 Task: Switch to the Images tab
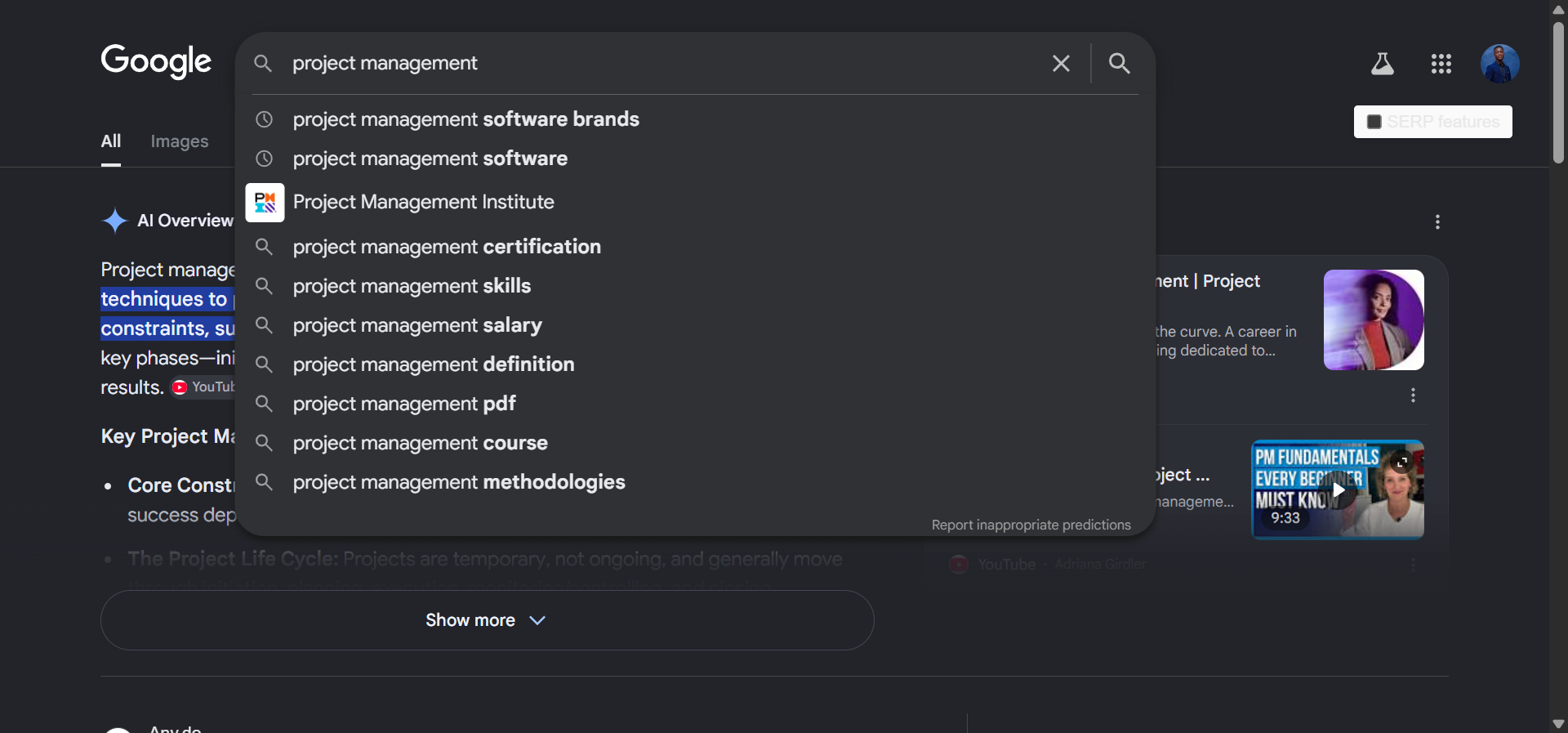180,141
